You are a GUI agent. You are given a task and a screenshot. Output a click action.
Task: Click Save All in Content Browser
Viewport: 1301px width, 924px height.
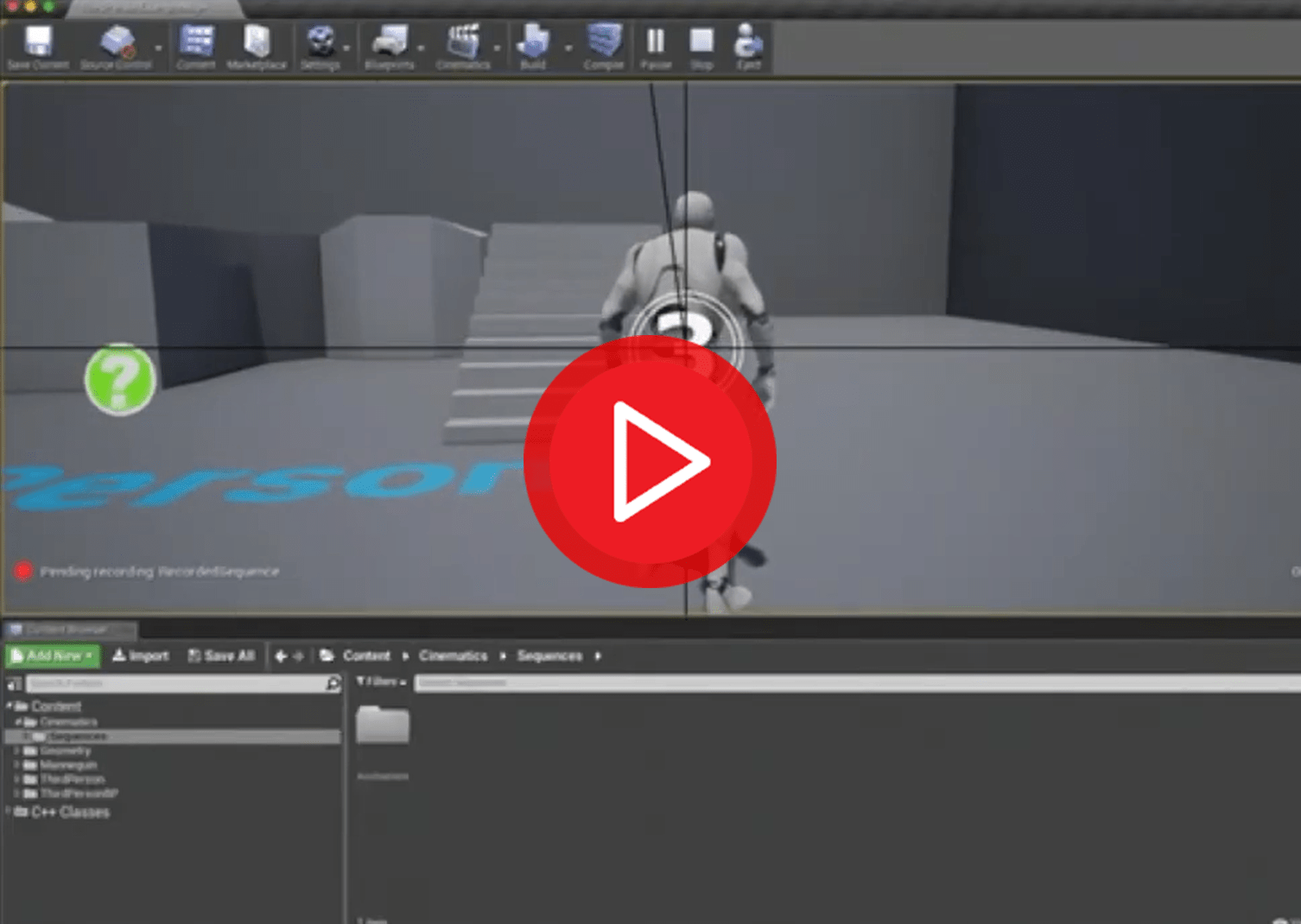pos(221,656)
